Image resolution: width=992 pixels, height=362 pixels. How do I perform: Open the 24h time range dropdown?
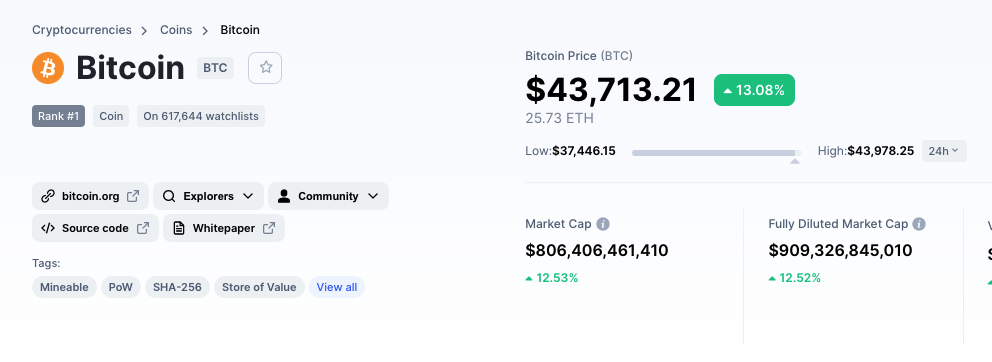944,151
